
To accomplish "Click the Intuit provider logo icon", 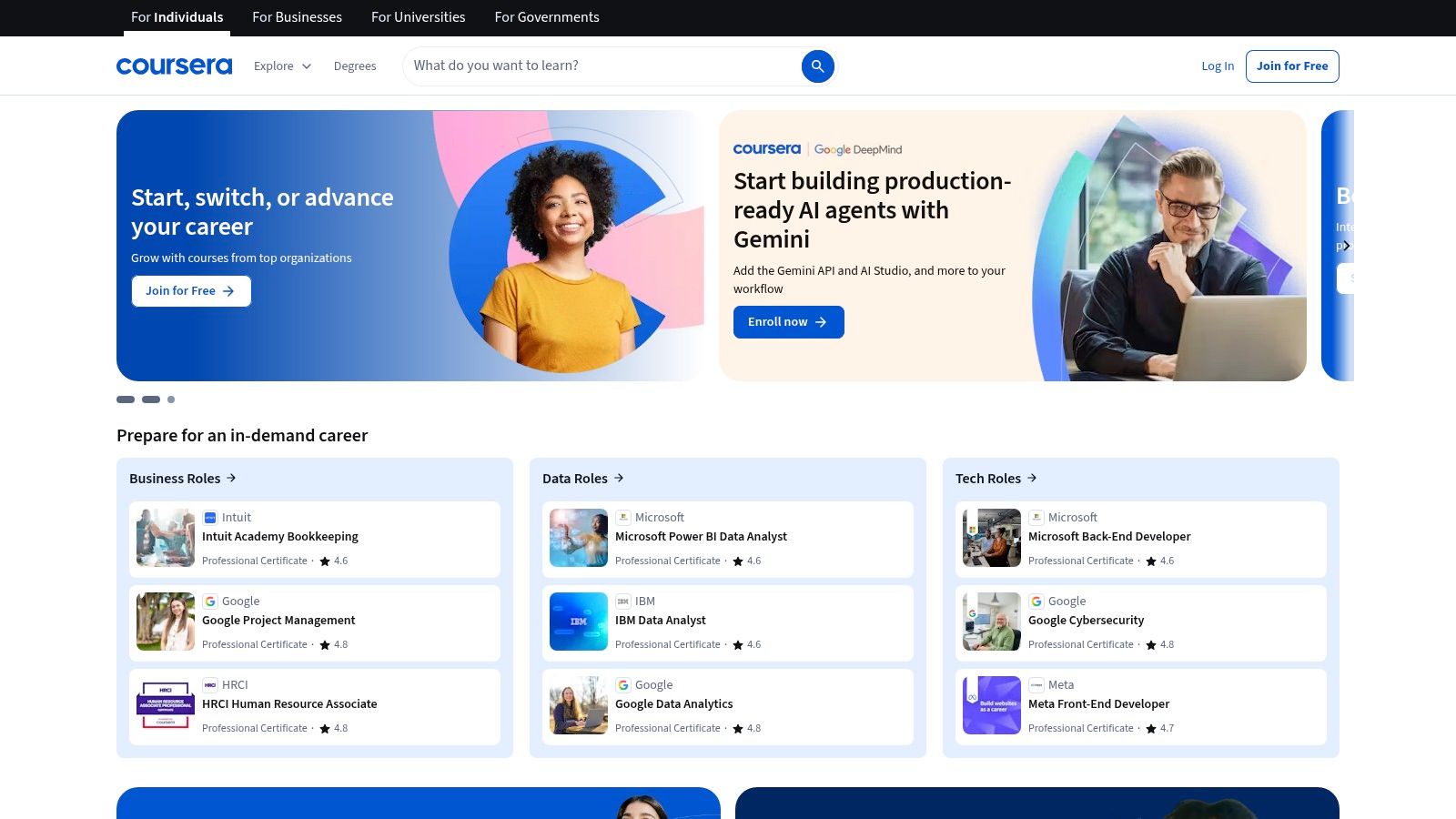I will 210,517.
